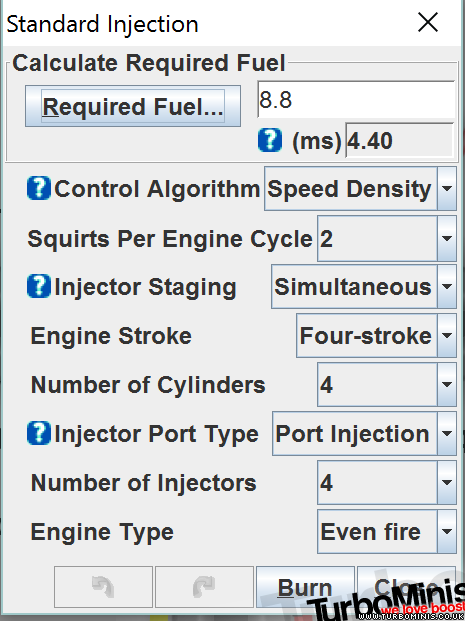This screenshot has width=465, height=621.
Task: Open the Required Fuel calculator
Action: click(133, 106)
